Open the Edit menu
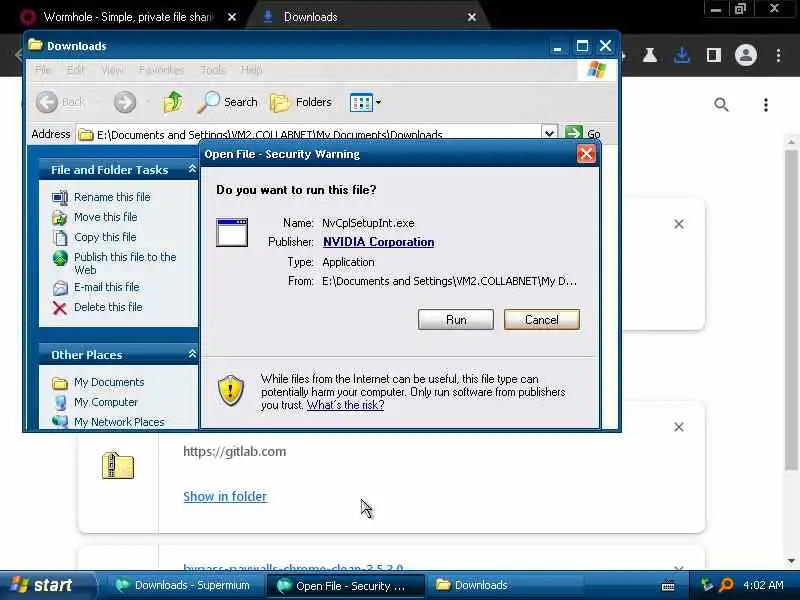This screenshot has width=800, height=600. (76, 70)
